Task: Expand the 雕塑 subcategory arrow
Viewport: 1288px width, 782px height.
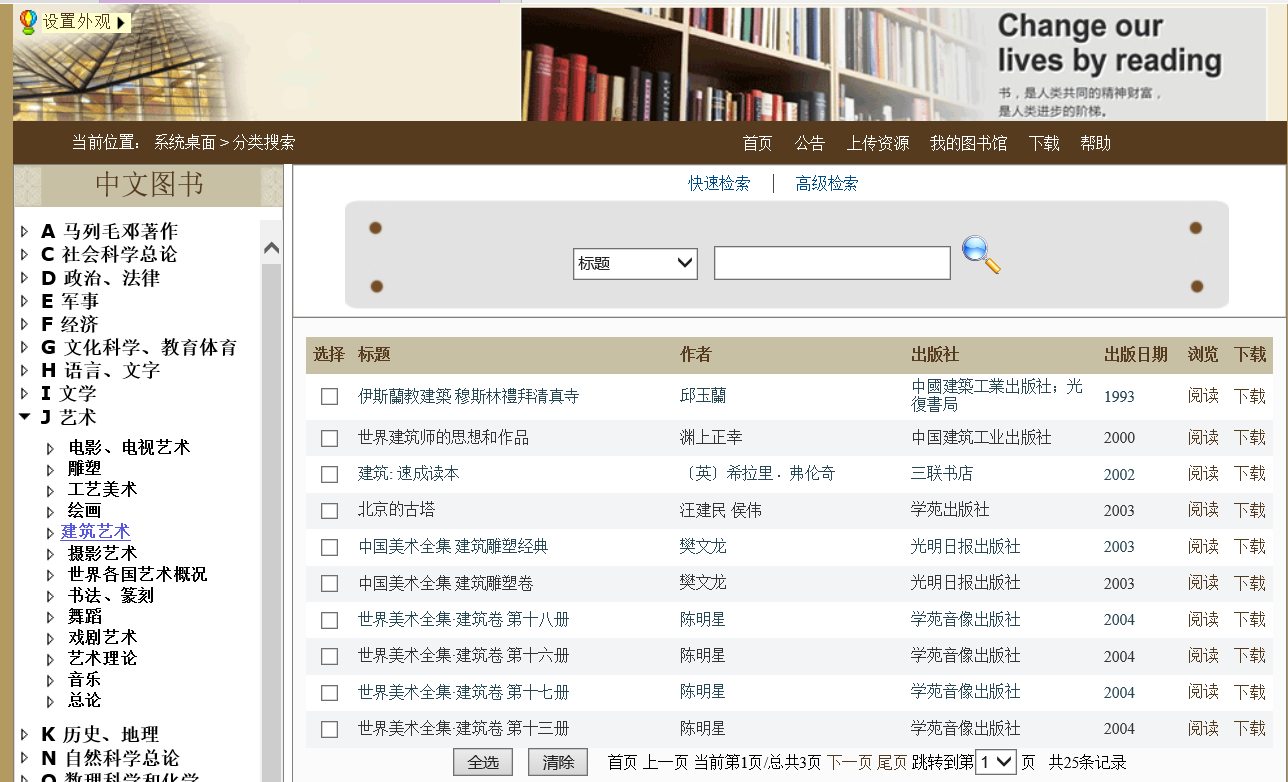Action: 51,469
